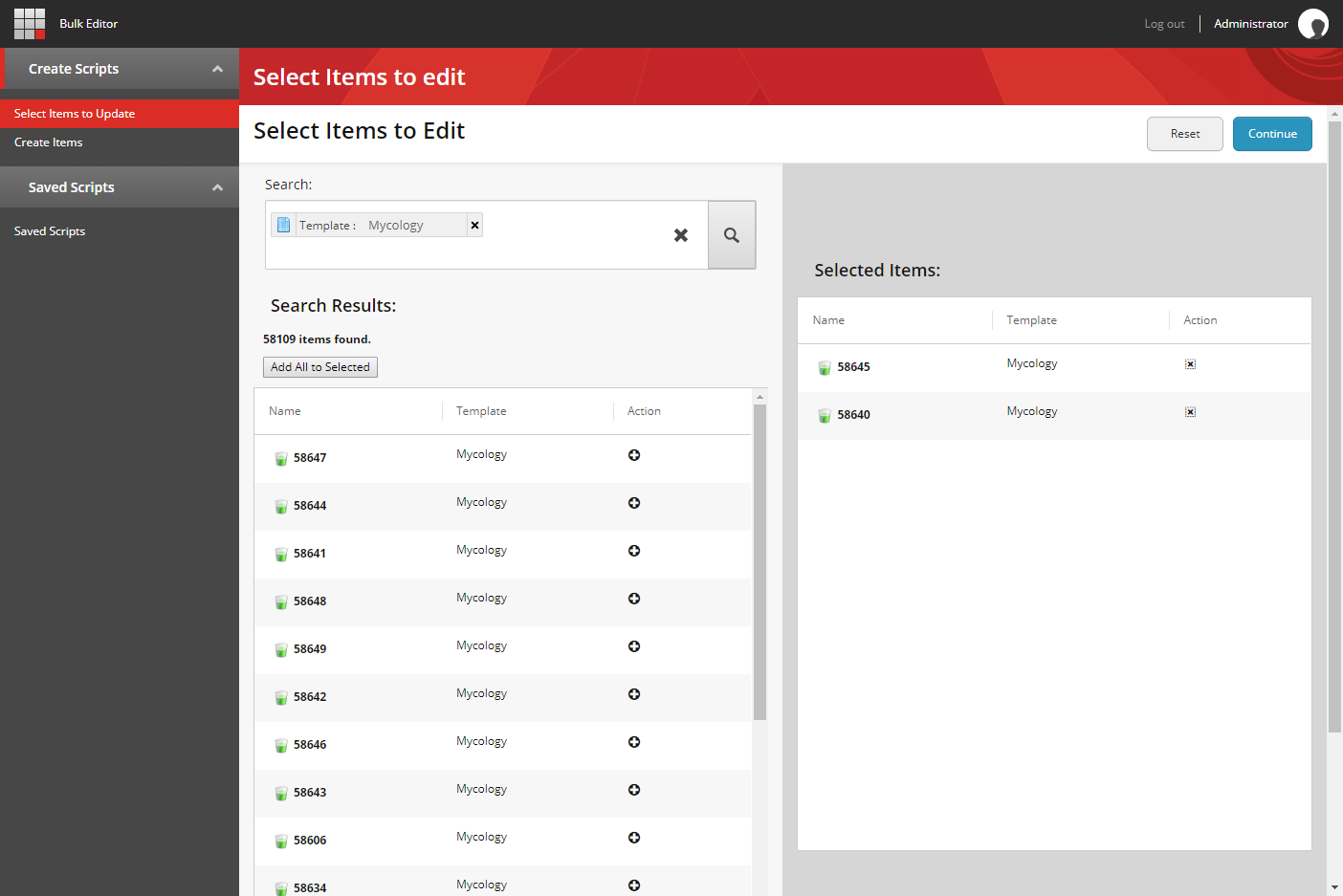The width and height of the screenshot is (1343, 896).
Task: Remove item 58640 from selected items
Action: [1190, 412]
